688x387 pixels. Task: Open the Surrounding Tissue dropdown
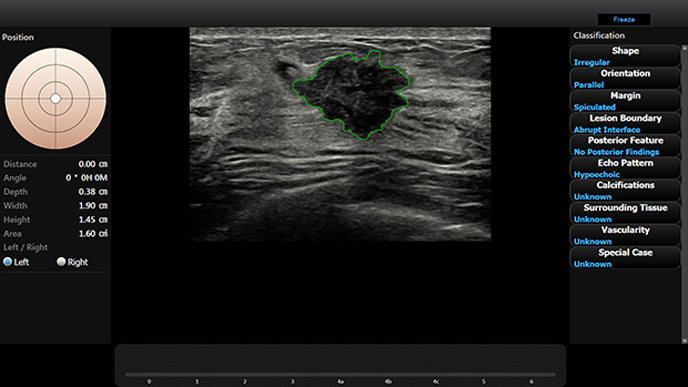(x=625, y=213)
